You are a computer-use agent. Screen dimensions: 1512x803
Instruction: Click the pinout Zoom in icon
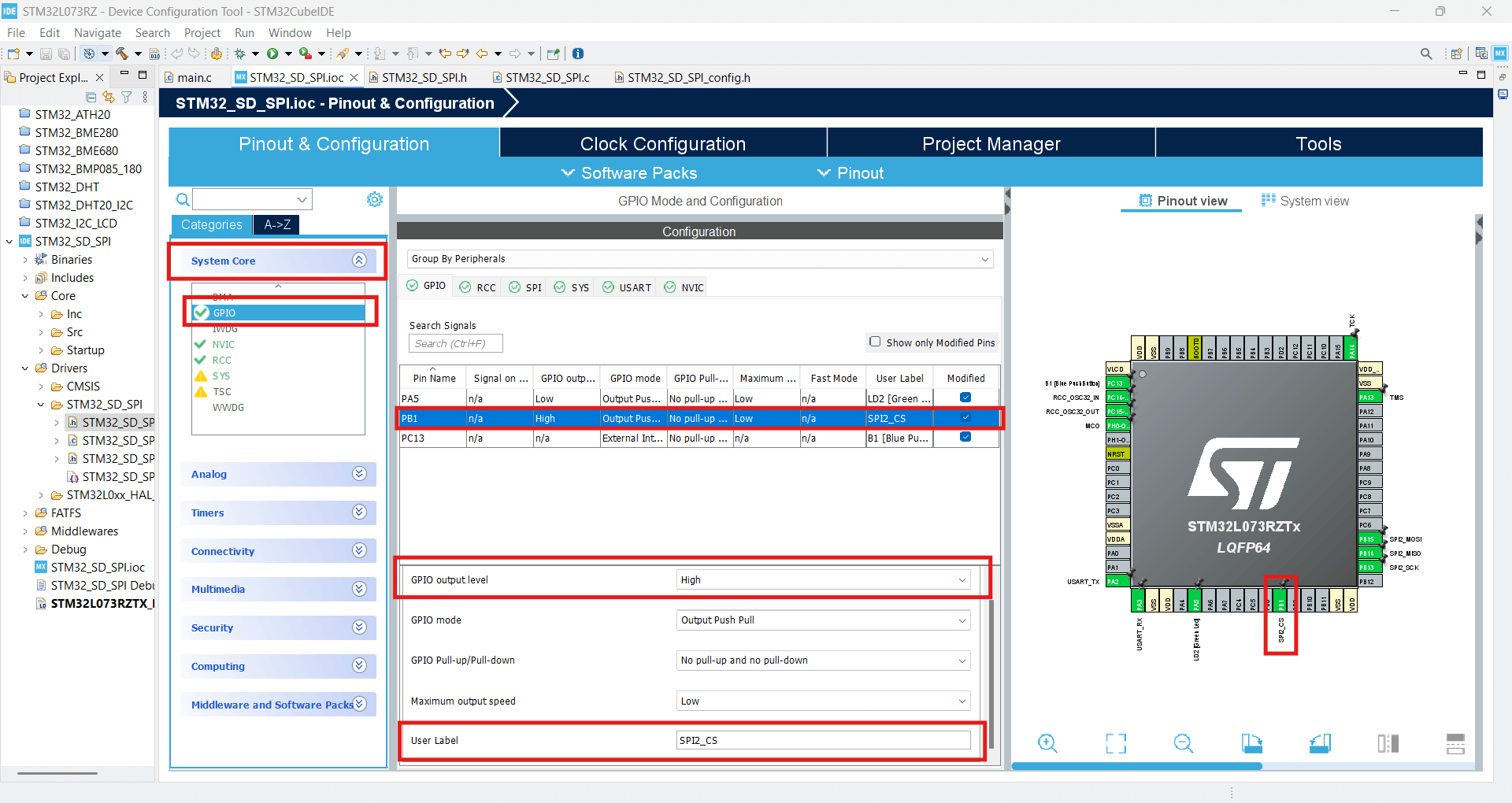pyautogui.click(x=1047, y=743)
